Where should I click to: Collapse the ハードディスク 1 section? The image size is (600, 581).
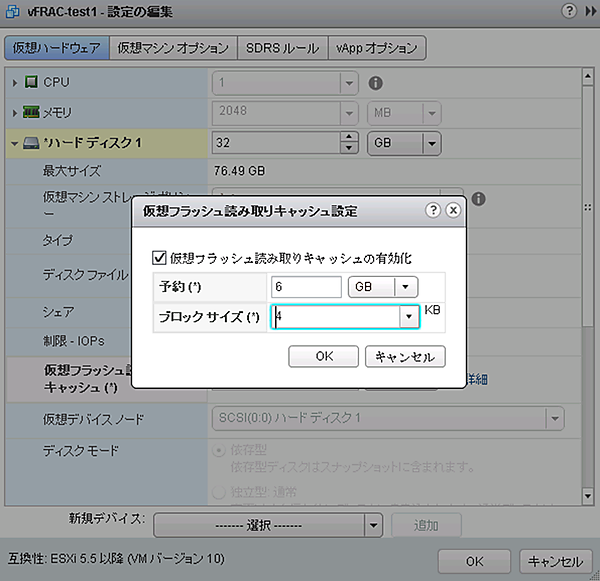[x=15, y=144]
